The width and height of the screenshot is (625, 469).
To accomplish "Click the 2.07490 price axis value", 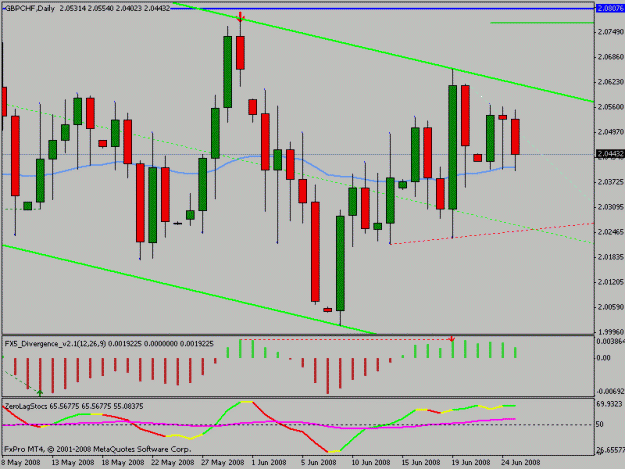I will (x=611, y=32).
